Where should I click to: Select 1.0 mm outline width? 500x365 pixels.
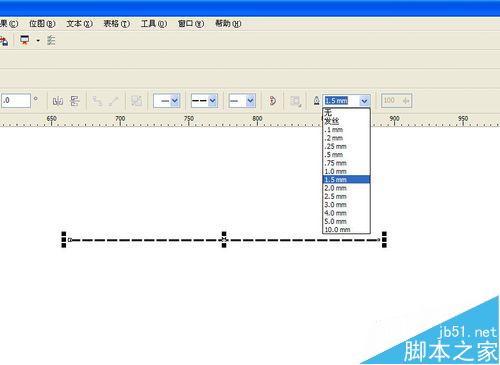pos(346,171)
